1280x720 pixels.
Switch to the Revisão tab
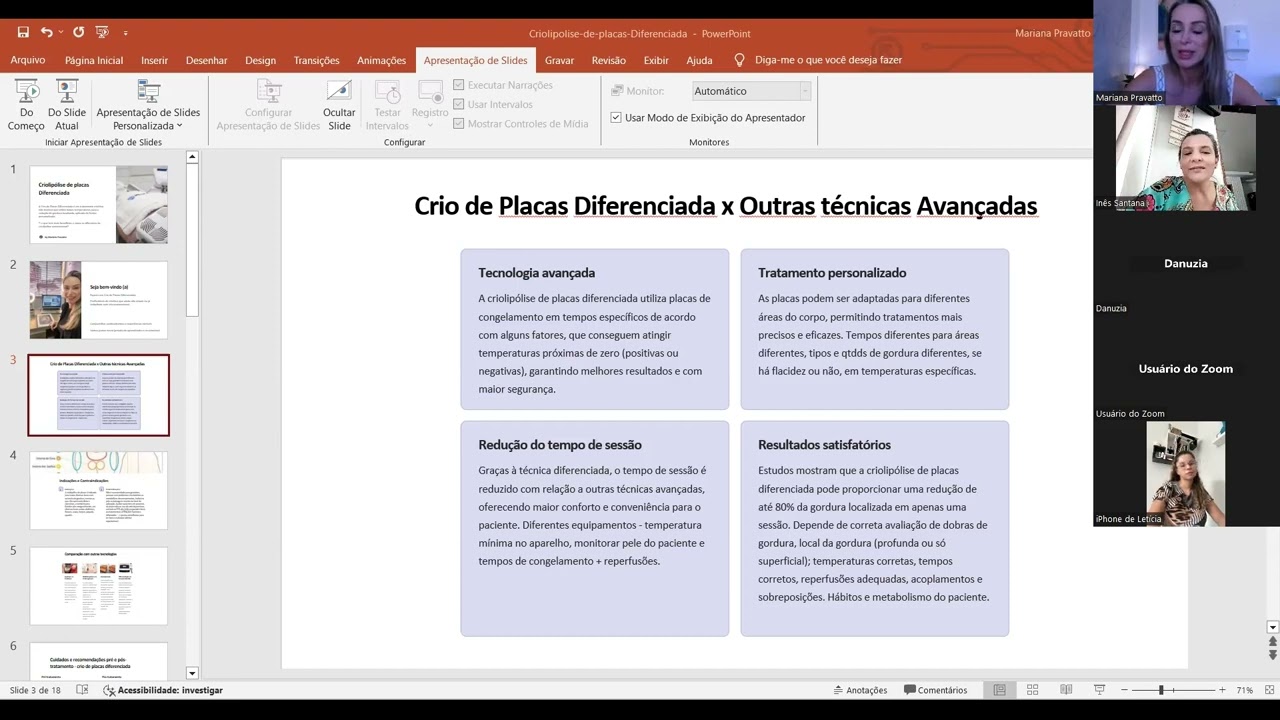(608, 60)
